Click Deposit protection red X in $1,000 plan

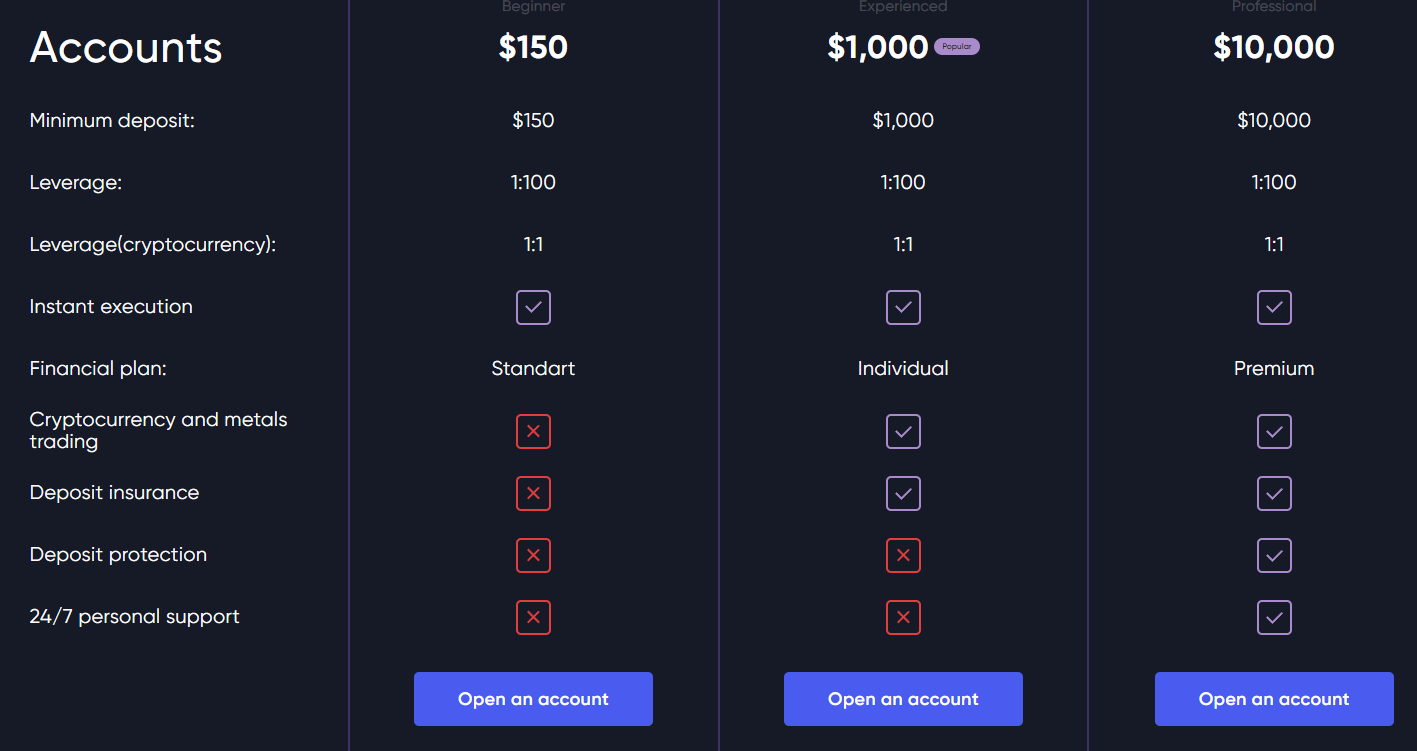point(903,556)
